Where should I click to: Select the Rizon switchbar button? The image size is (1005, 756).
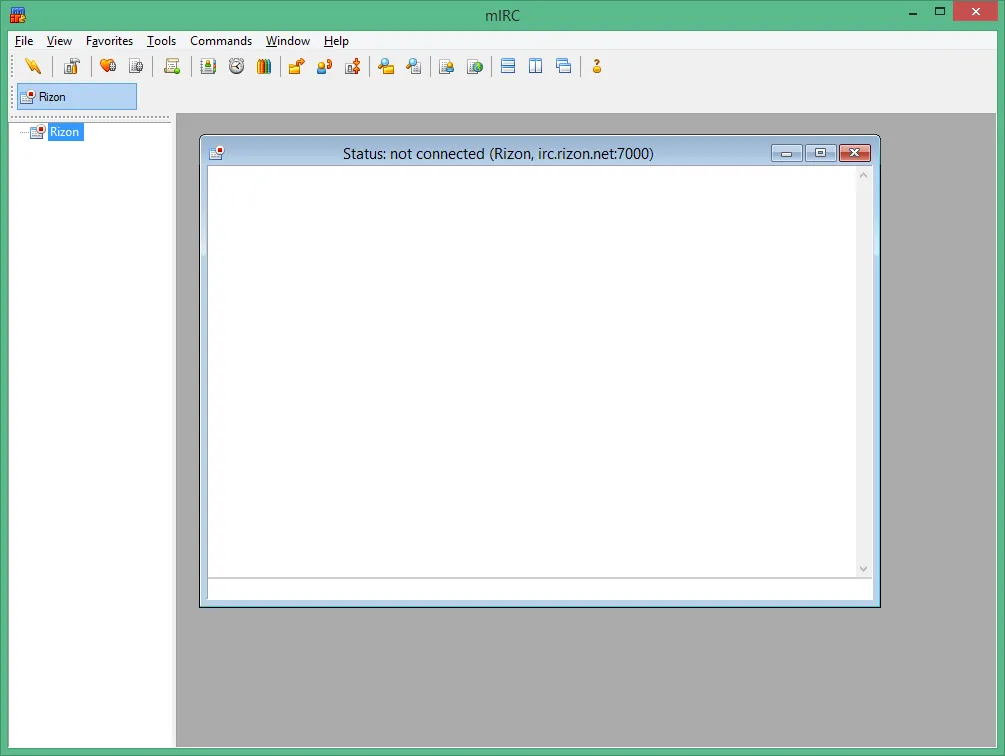click(77, 97)
